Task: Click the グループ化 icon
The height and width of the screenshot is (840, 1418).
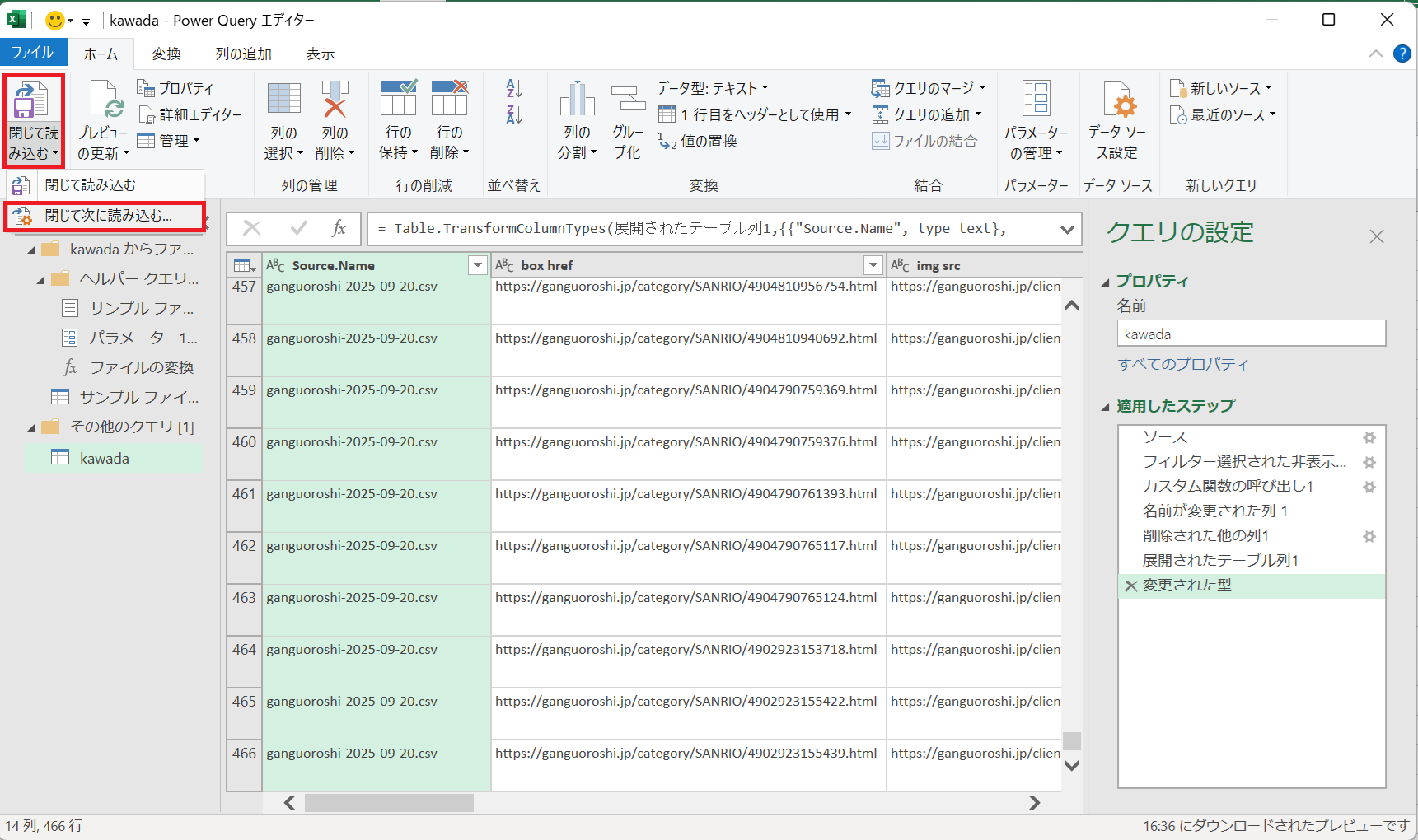Action: click(628, 100)
